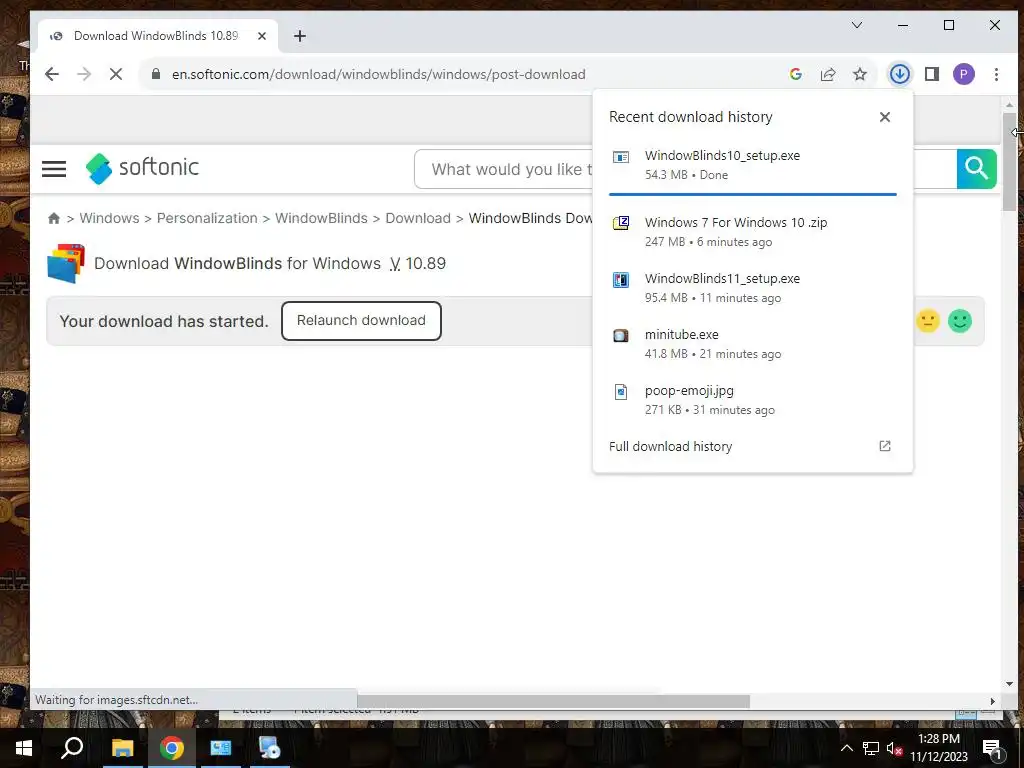
Task: Open WindowBlinds10_setup.exe download
Action: [x=752, y=165]
